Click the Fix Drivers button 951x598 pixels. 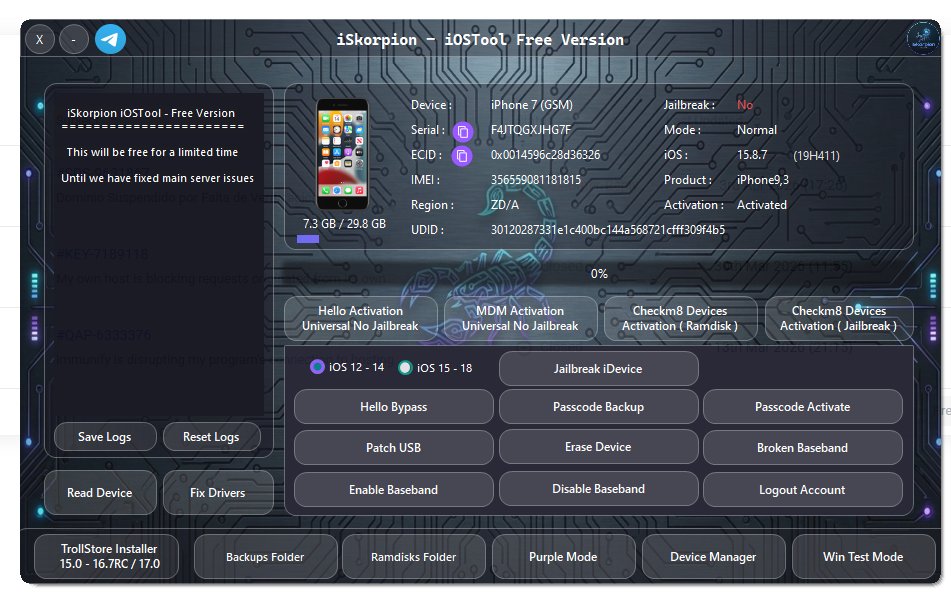218,492
